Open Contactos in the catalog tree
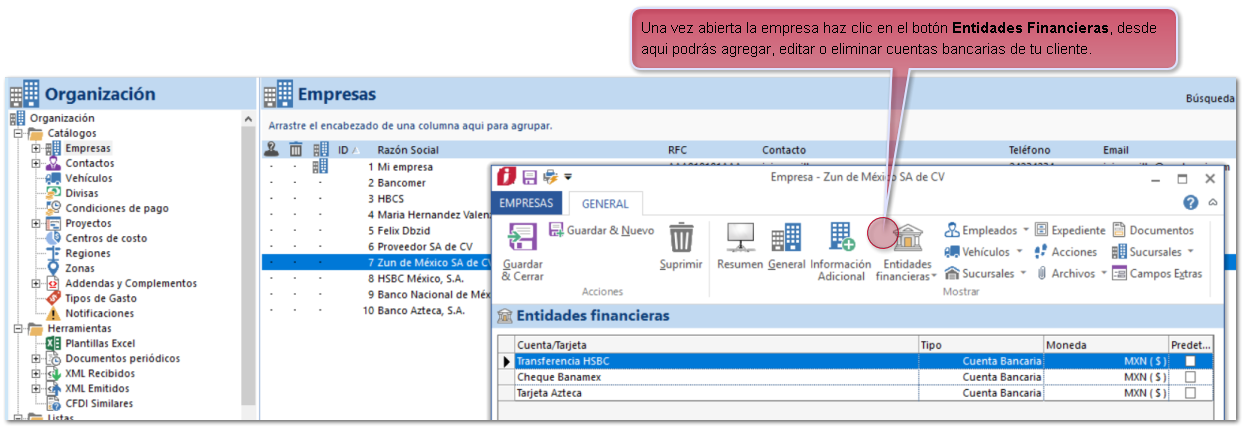Image resolution: width=1245 pixels, height=429 pixels. 90,163
